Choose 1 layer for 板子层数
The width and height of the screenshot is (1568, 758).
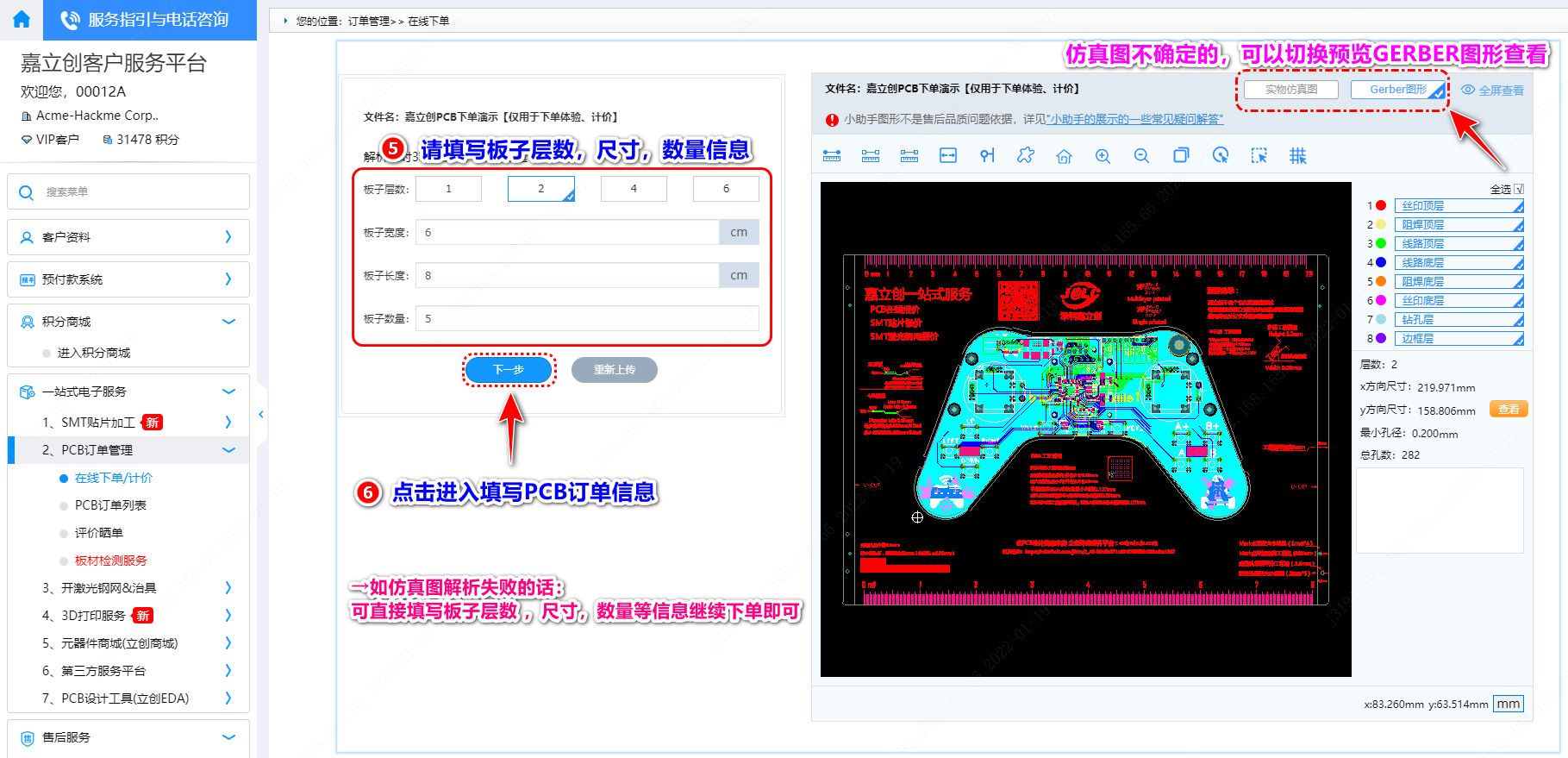point(448,189)
